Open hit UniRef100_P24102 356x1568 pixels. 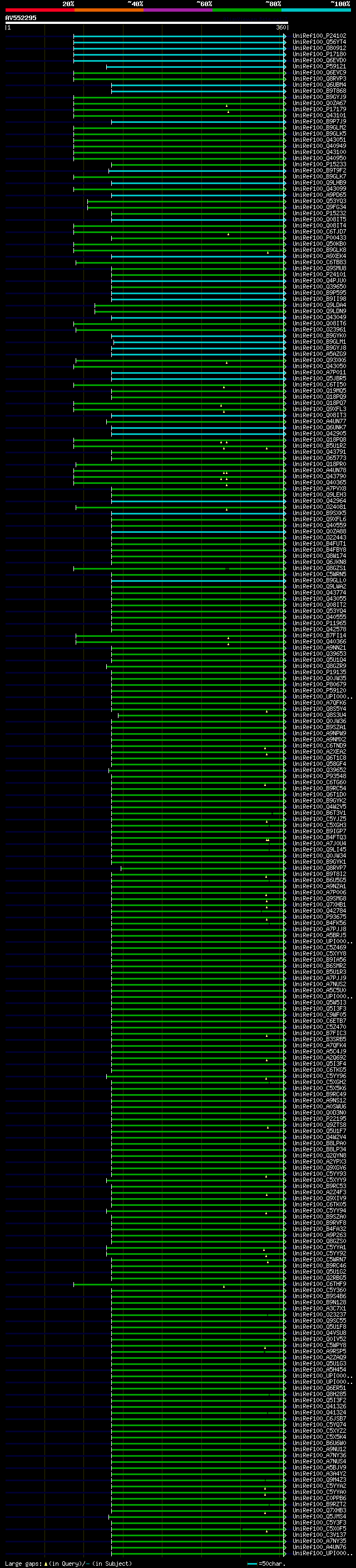[x=319, y=36]
